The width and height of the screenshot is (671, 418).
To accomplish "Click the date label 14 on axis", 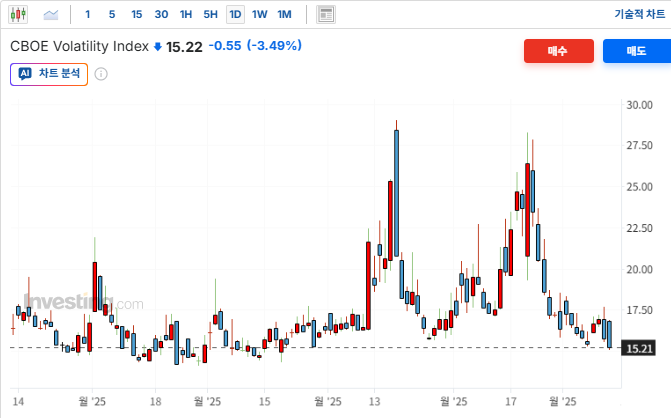I will [x=18, y=402].
